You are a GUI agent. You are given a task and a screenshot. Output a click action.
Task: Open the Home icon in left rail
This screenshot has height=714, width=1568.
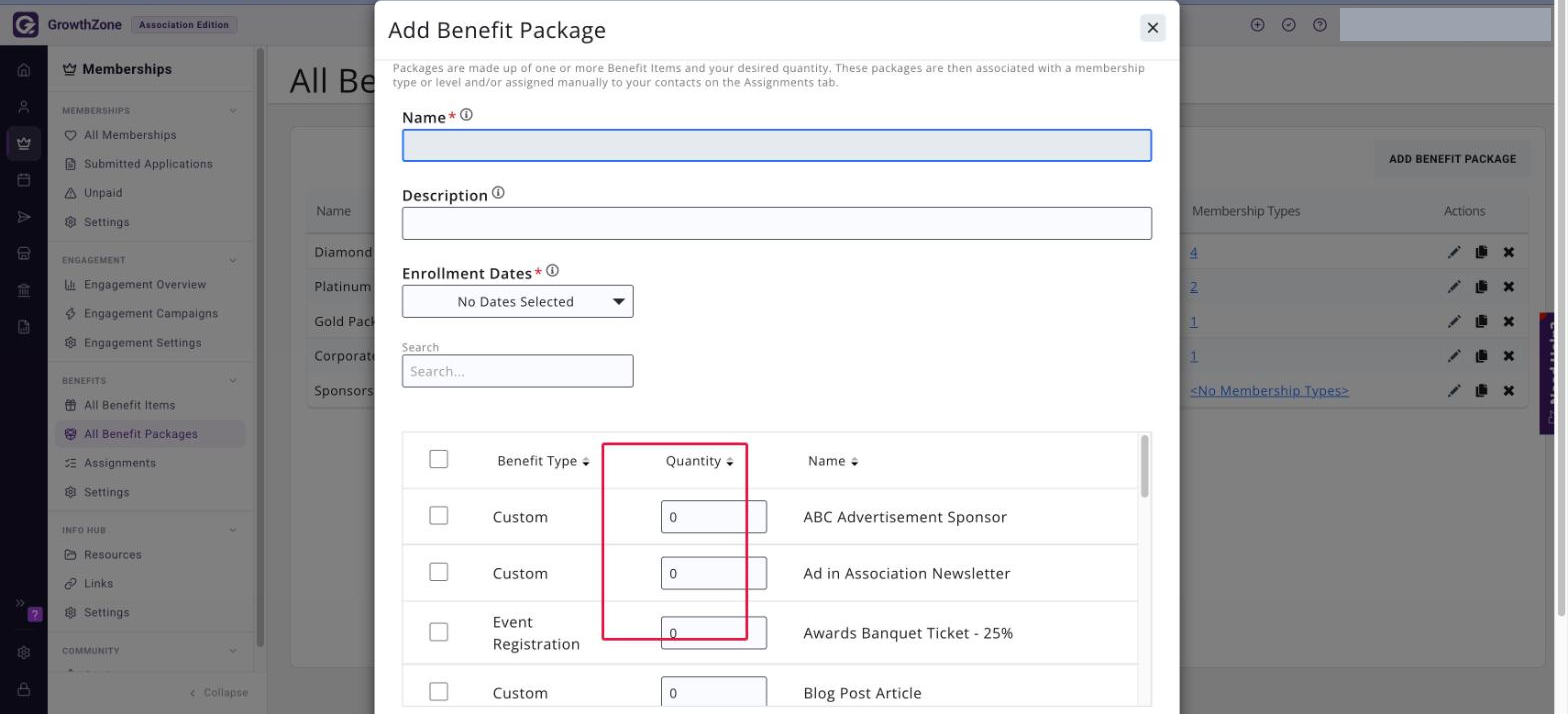pyautogui.click(x=24, y=71)
